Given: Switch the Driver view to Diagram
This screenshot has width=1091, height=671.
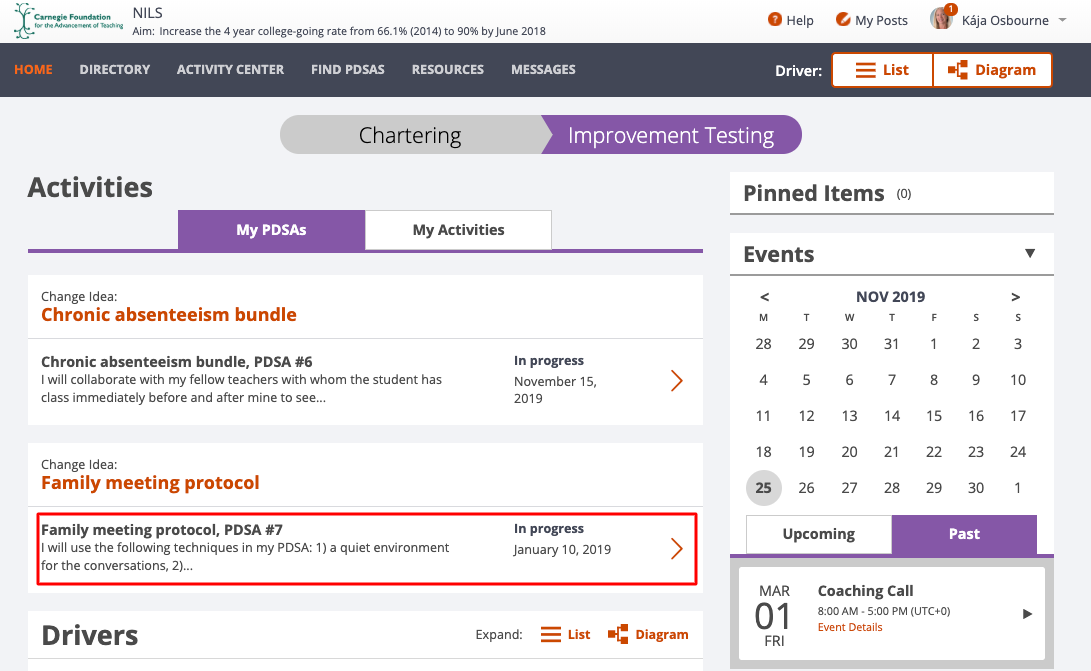Looking at the screenshot, I should pyautogui.click(x=992, y=70).
